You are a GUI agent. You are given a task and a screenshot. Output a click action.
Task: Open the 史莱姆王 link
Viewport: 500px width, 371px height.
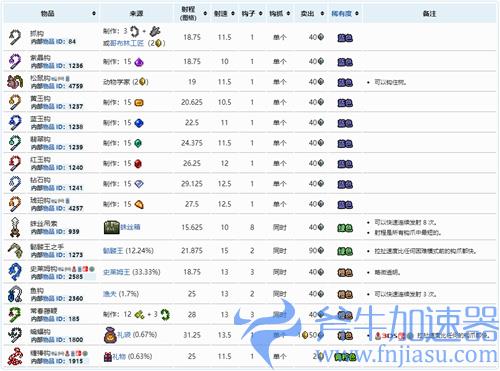tap(116, 272)
